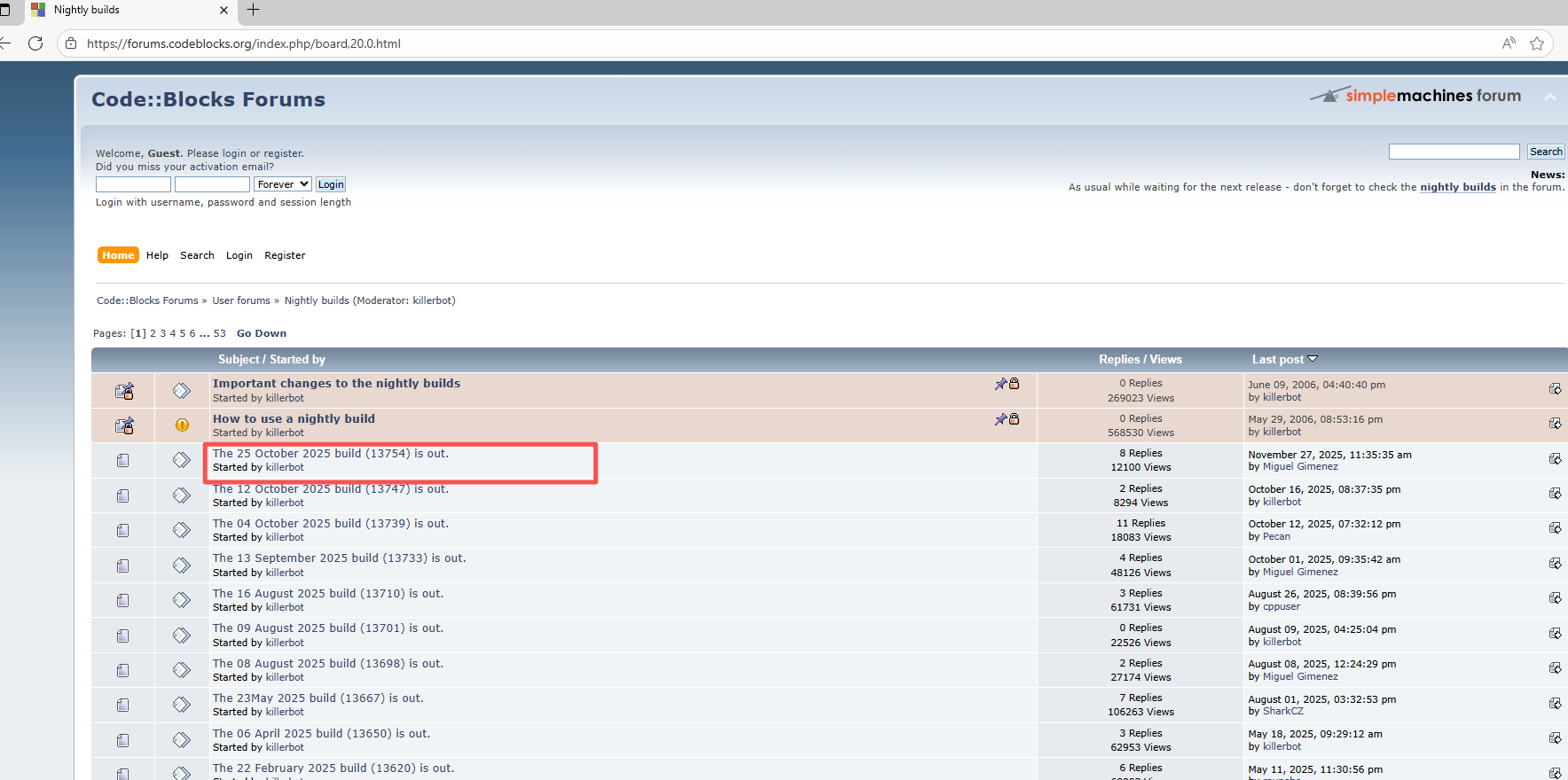Go to last post icon for 23May 2025 build
The height and width of the screenshot is (780, 1568).
pyautogui.click(x=1555, y=704)
